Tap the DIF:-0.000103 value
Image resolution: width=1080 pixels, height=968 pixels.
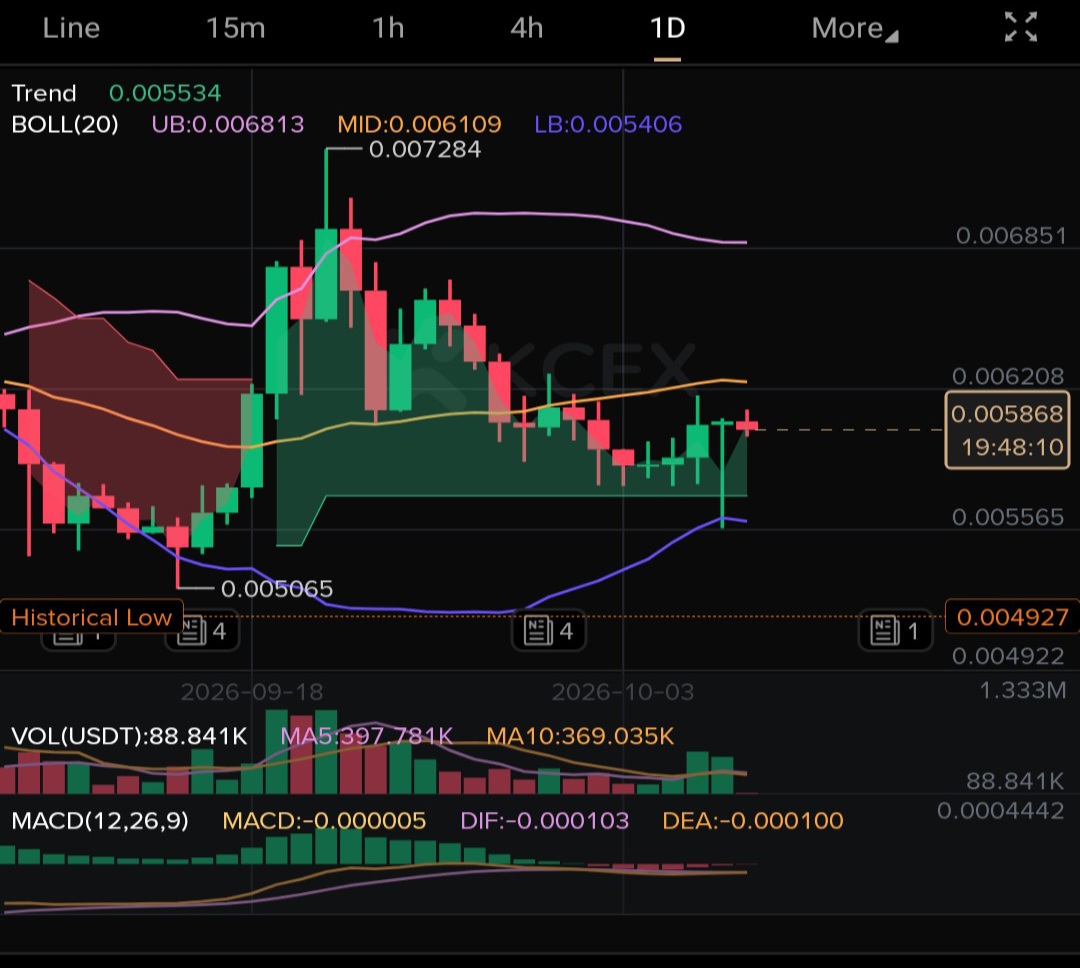544,821
